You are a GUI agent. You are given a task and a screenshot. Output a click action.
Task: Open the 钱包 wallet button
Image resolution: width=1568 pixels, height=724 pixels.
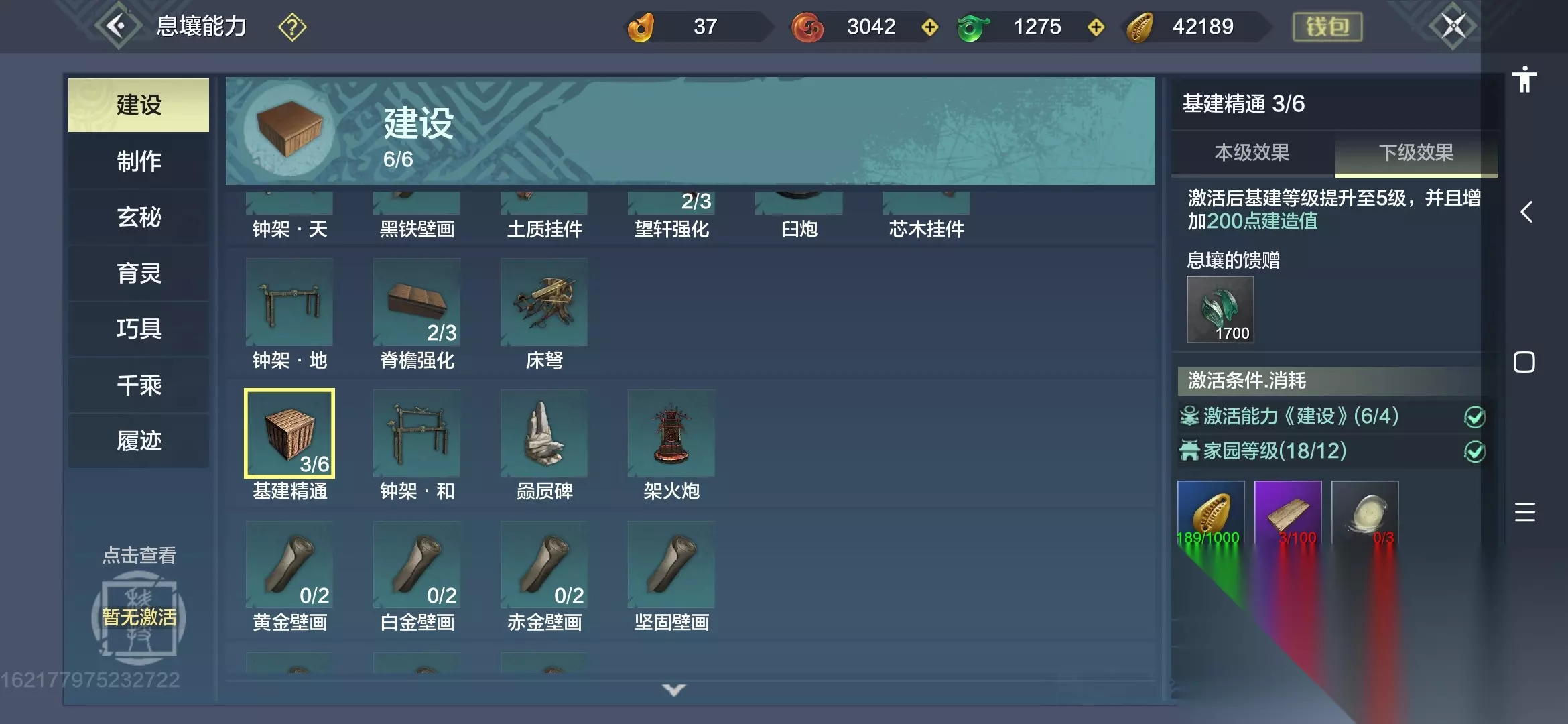[x=1327, y=27]
